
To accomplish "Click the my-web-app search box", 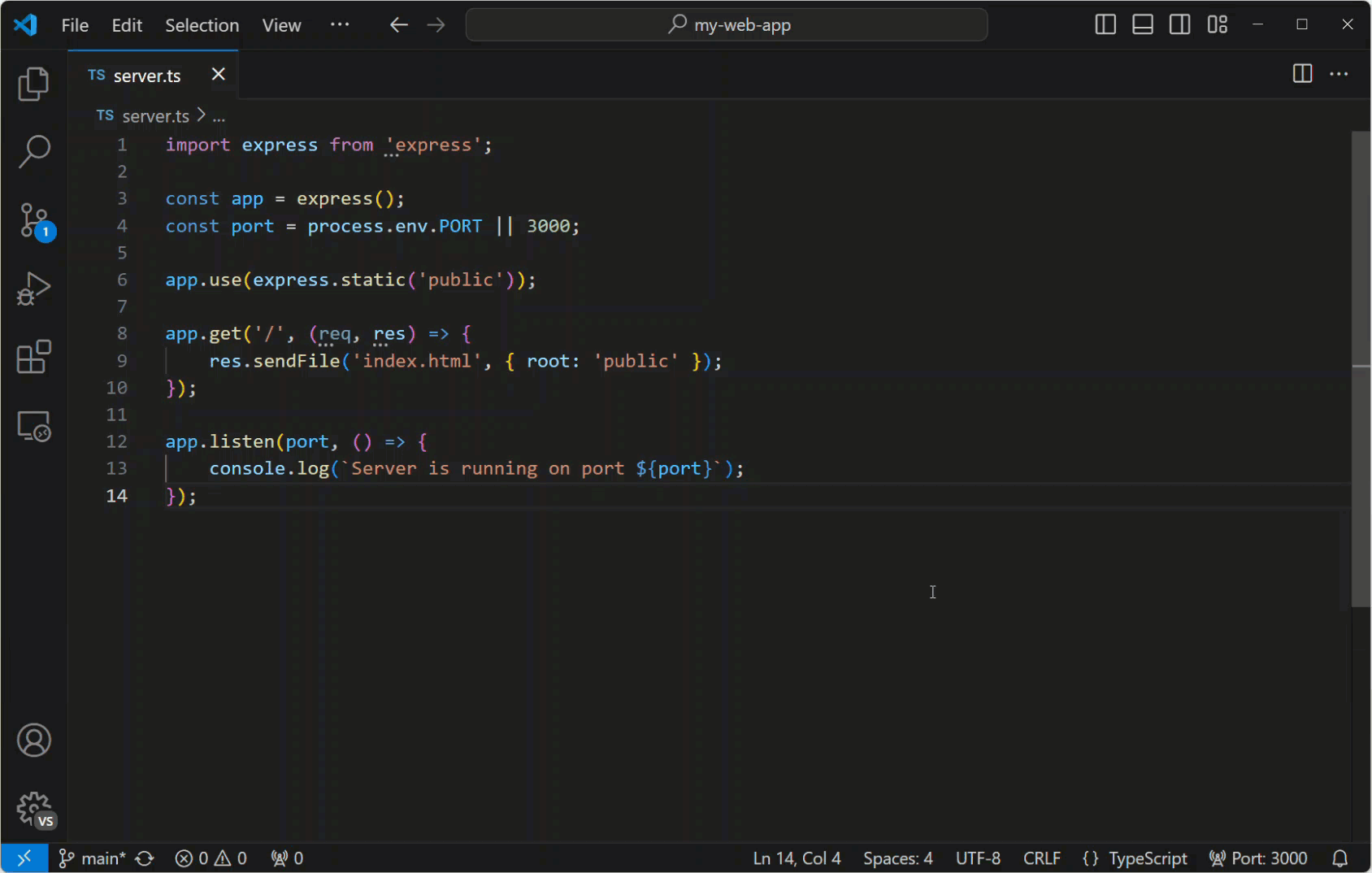I will (x=726, y=24).
